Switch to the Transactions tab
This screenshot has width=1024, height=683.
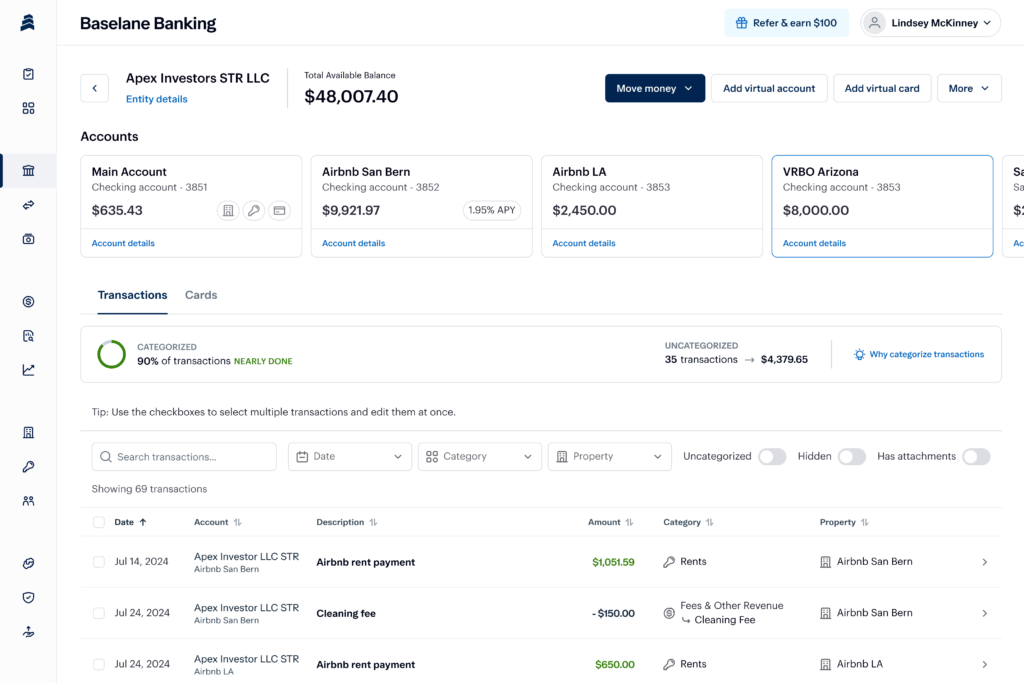[x=132, y=295]
